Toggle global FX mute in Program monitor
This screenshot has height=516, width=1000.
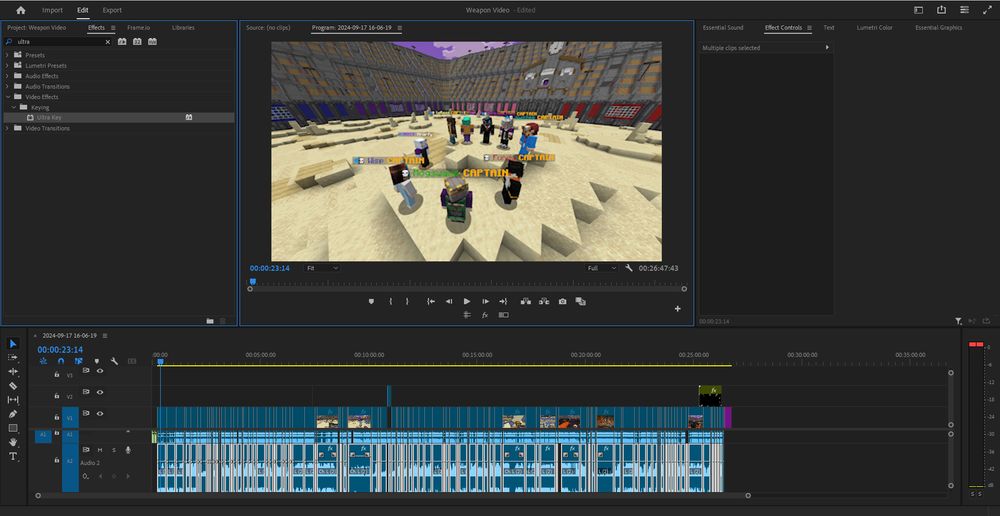(485, 315)
